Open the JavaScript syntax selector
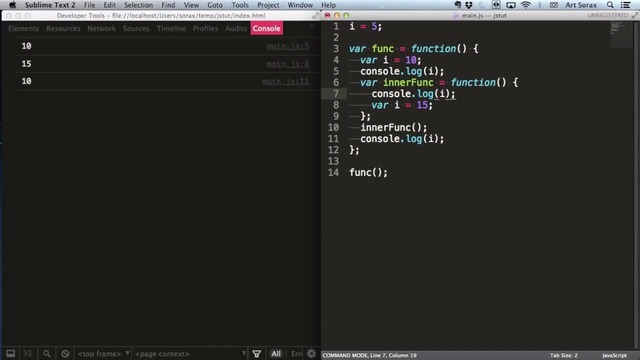This screenshot has height=360, width=640. point(614,356)
